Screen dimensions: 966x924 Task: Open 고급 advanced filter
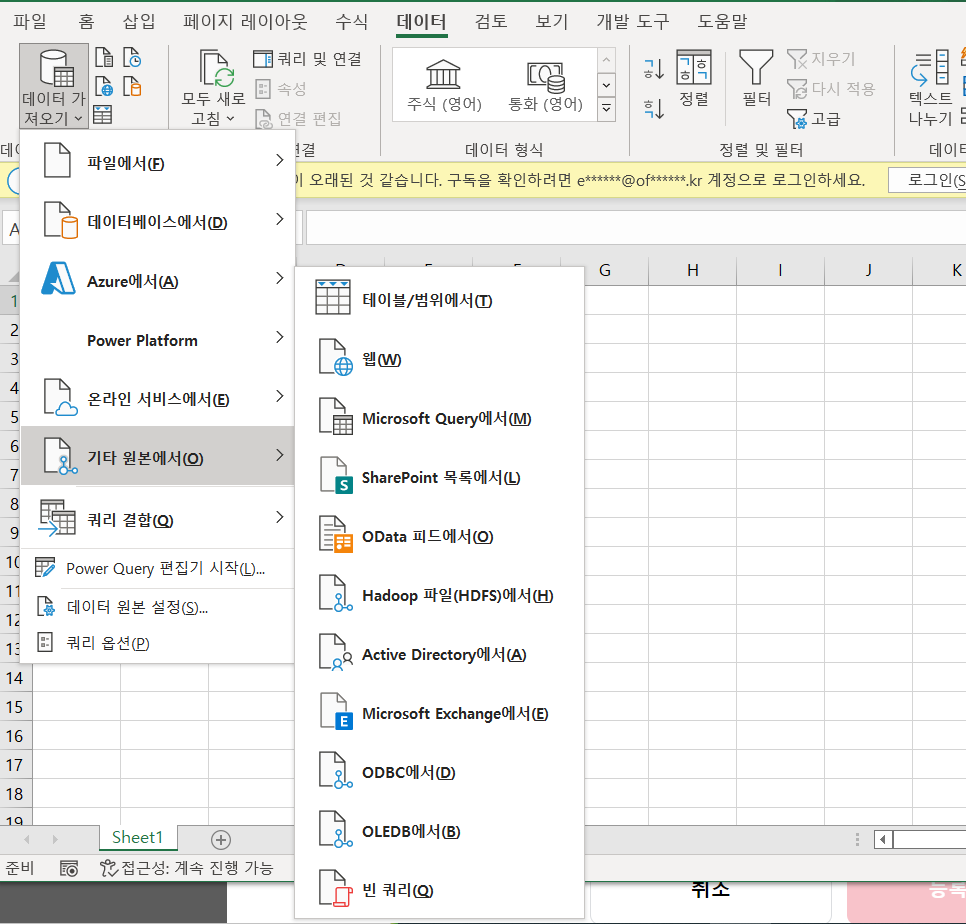tap(813, 118)
